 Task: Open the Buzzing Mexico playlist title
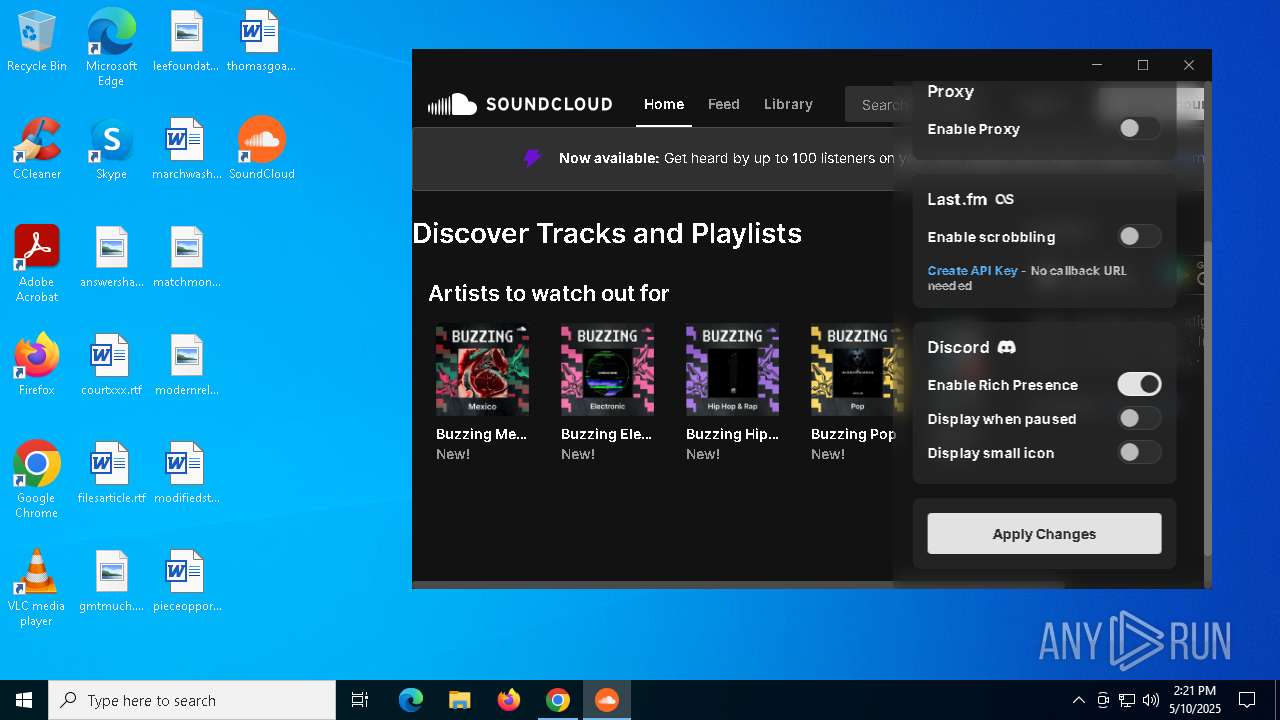point(481,434)
